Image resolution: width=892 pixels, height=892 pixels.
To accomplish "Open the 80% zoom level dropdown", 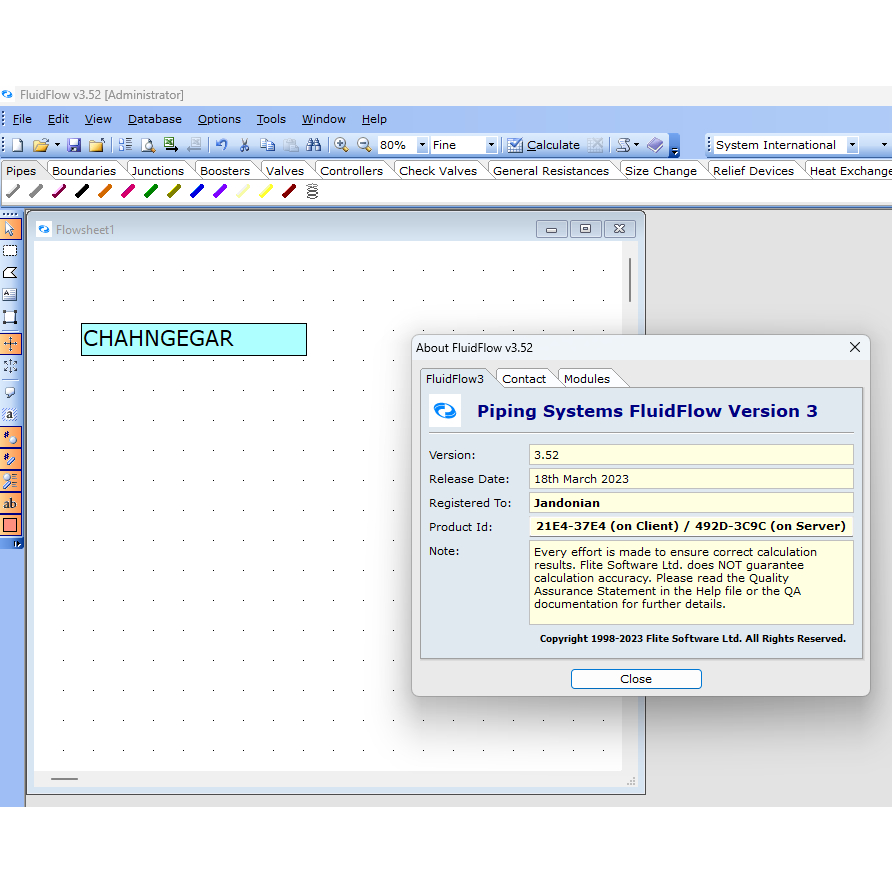I will click(422, 145).
